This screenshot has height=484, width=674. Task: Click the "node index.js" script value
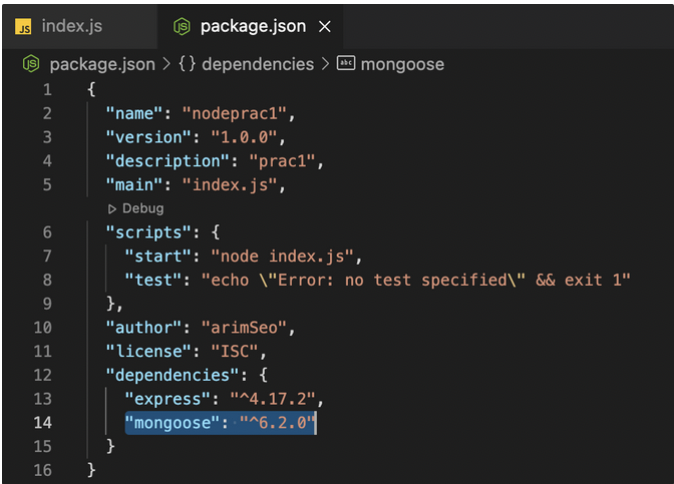click(x=282, y=256)
